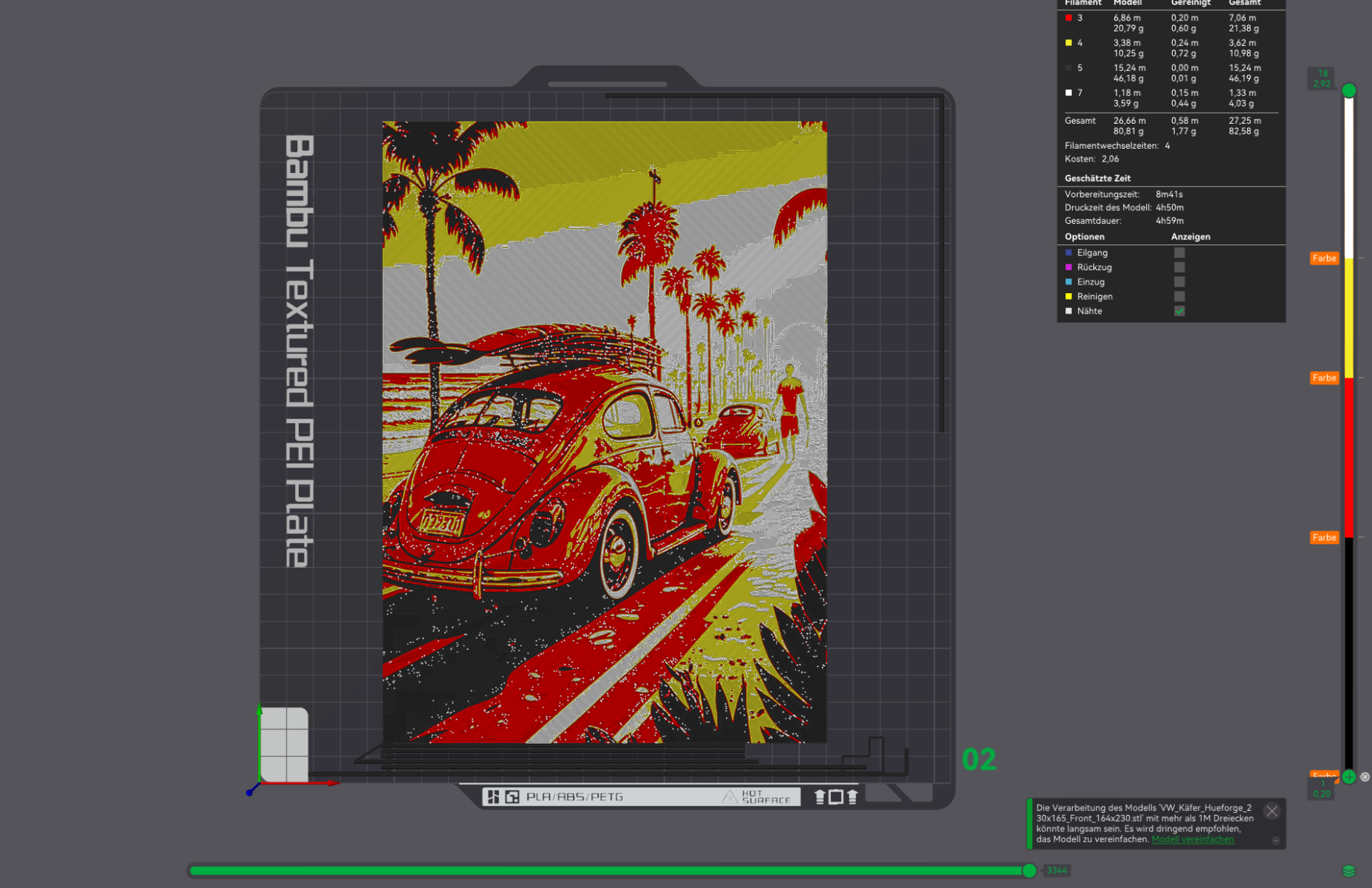The image size is (1372, 888).
Task: Enable the Einzug display checkbox
Action: 1179,282
